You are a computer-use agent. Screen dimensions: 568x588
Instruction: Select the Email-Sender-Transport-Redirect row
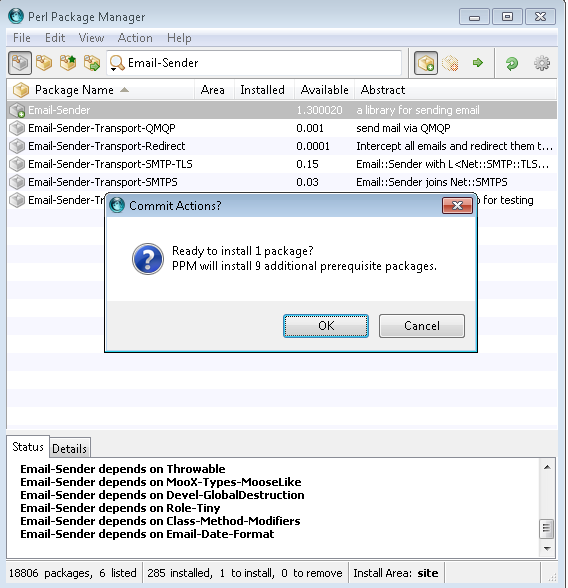point(282,146)
